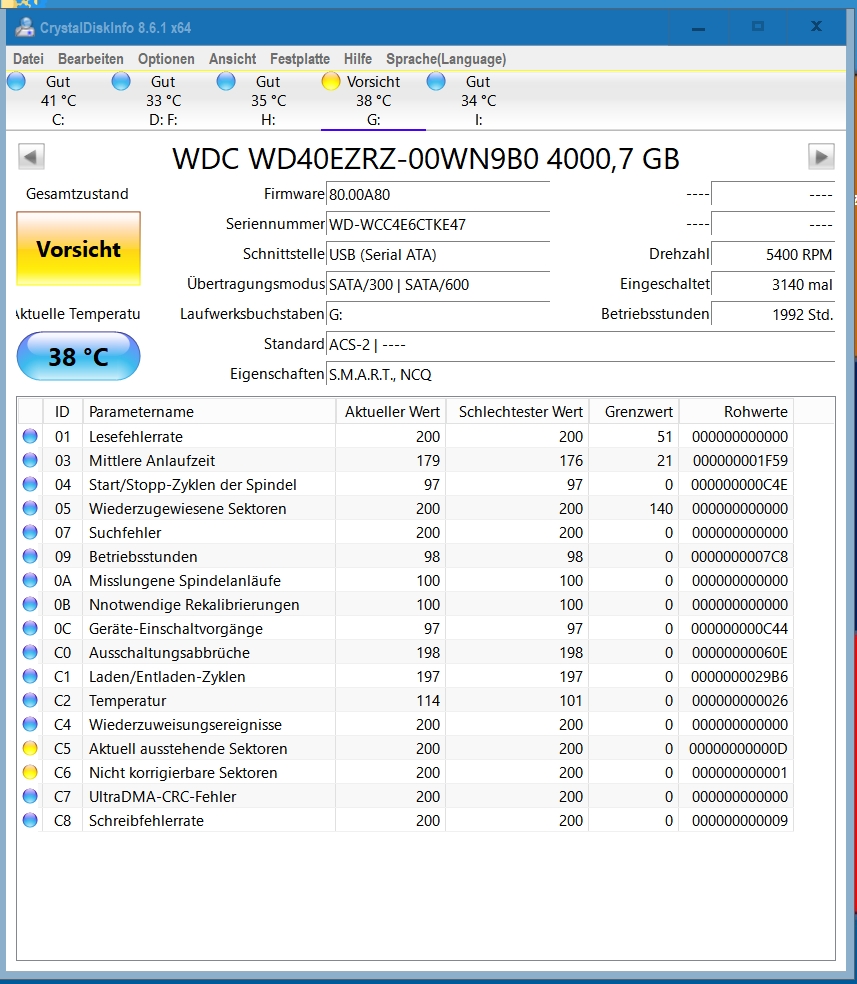Image resolution: width=857 pixels, height=984 pixels.
Task: Click status dot of Nnotwendige Rekalibrierungen row
Action: tap(29, 604)
